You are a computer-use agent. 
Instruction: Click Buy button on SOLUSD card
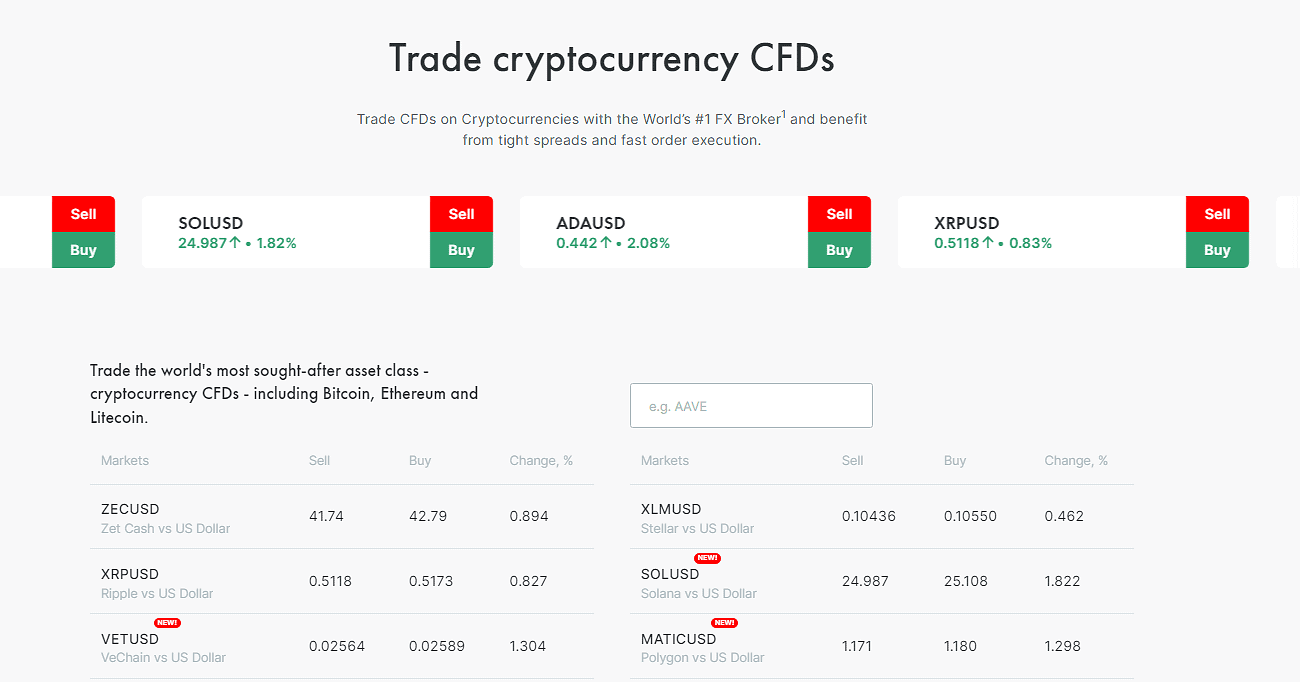[461, 250]
